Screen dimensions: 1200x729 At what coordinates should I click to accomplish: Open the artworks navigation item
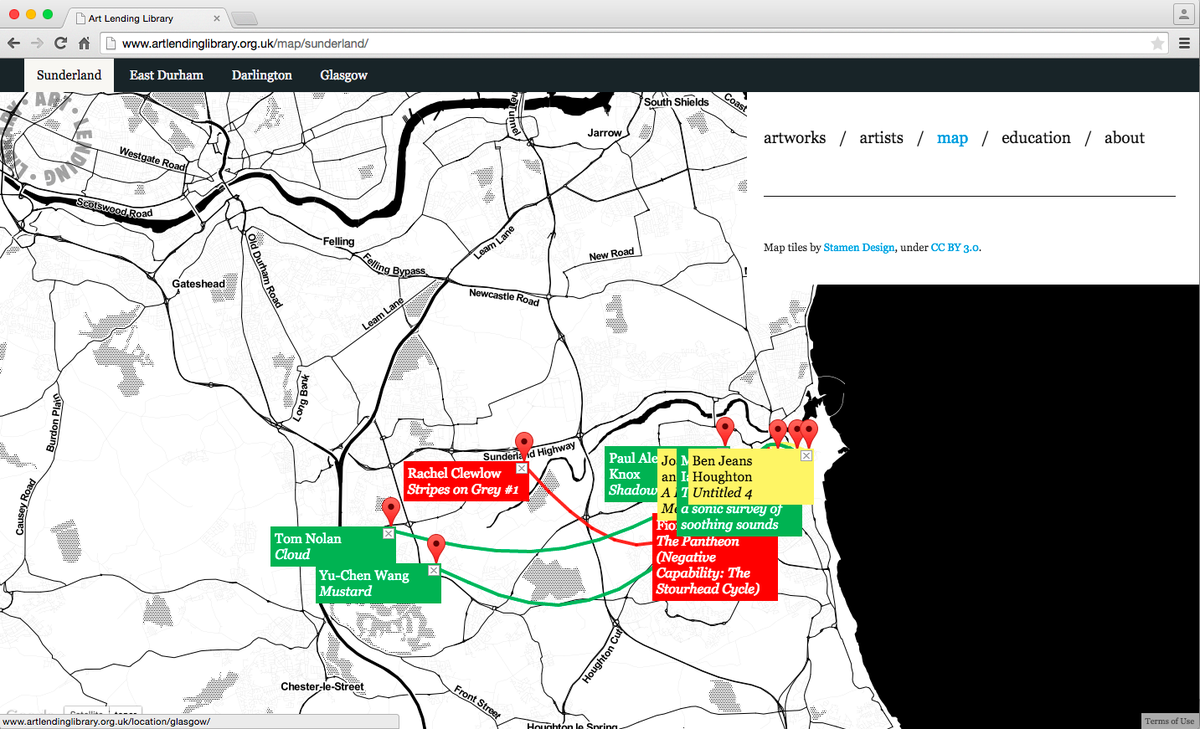click(x=795, y=138)
